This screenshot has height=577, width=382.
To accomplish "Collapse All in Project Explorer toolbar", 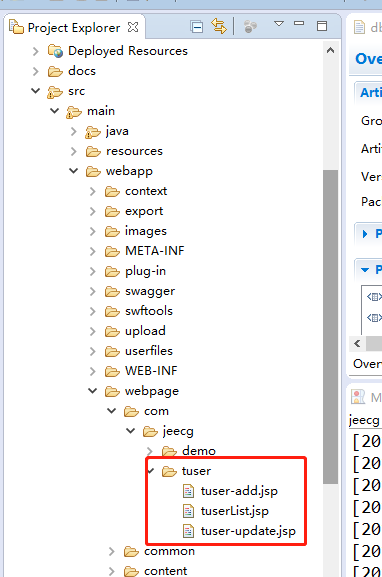I will click(197, 27).
